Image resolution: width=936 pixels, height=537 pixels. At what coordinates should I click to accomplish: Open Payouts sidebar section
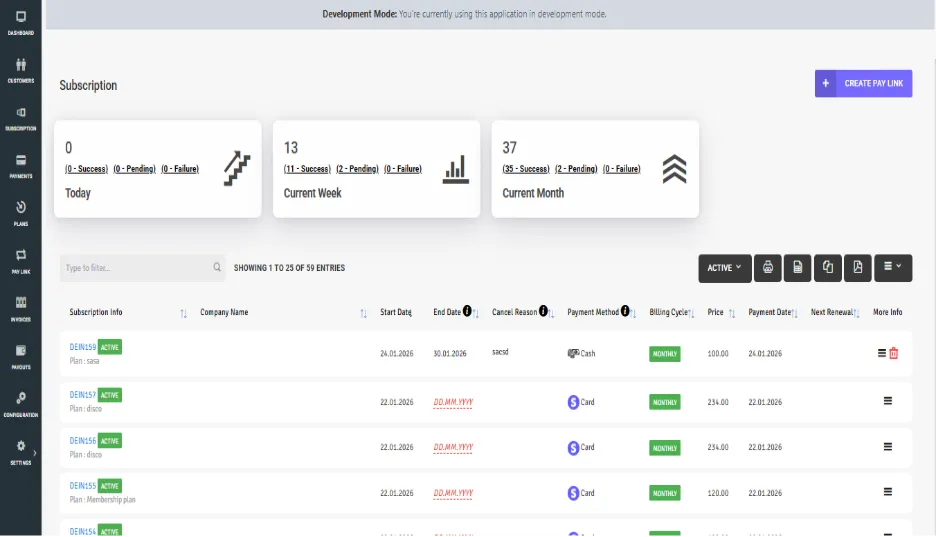pos(20,357)
